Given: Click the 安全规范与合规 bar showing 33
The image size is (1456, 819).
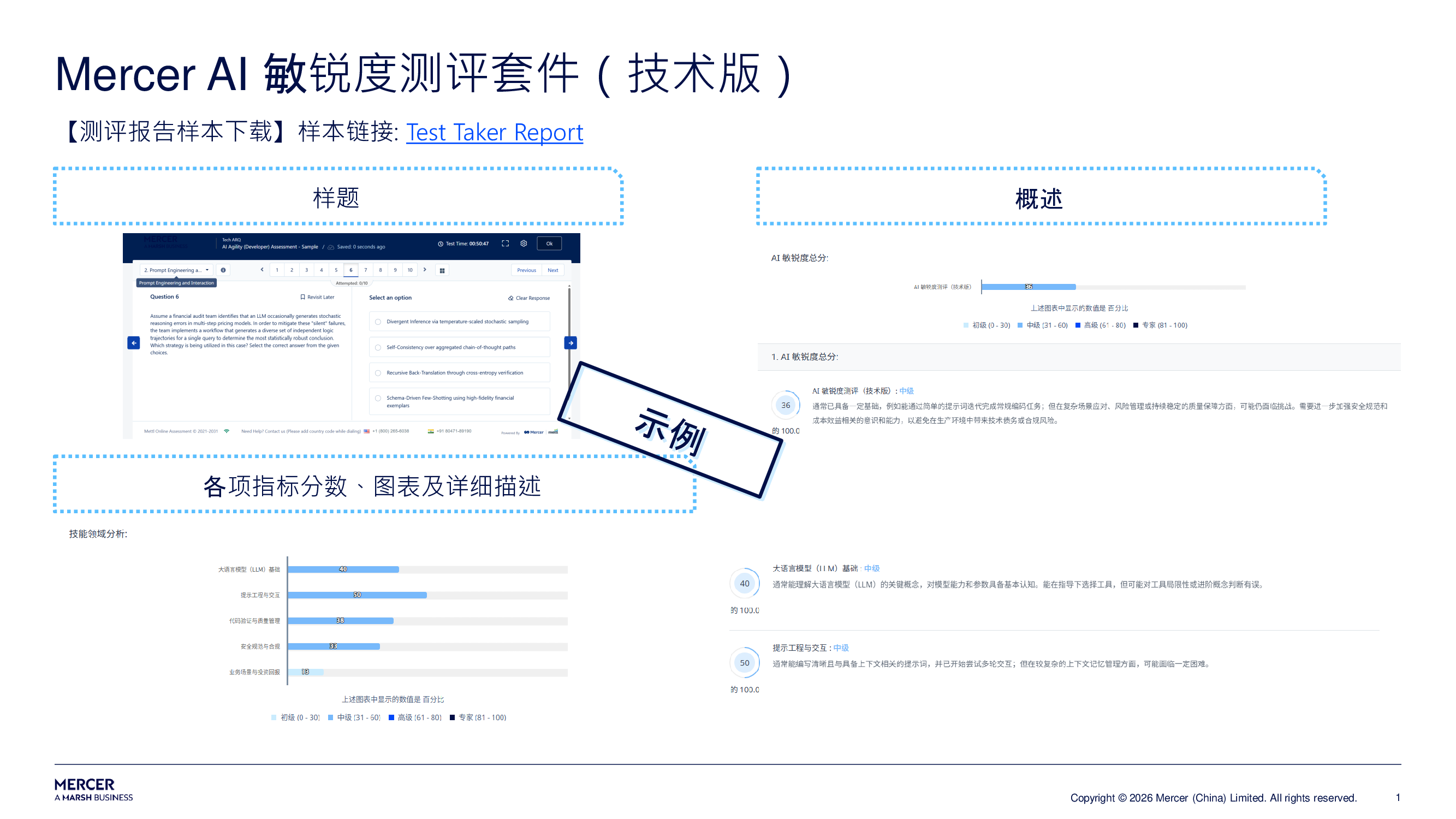Looking at the screenshot, I should pyautogui.click(x=334, y=646).
